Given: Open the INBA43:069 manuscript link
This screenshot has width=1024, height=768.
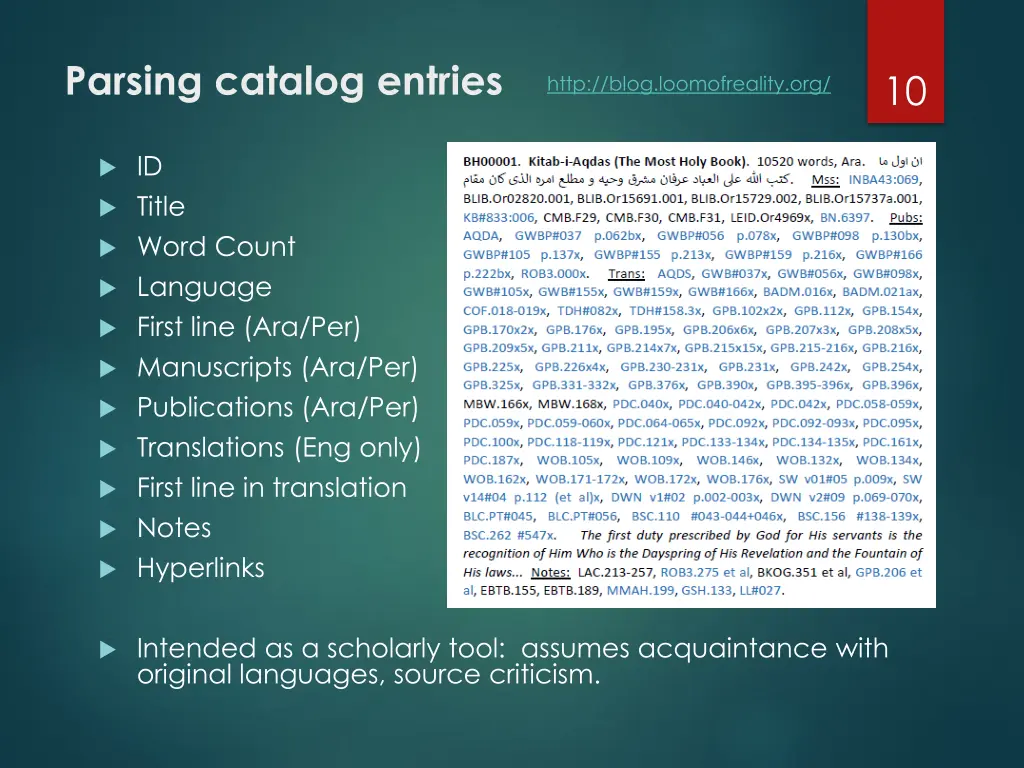Looking at the screenshot, I should [x=884, y=180].
